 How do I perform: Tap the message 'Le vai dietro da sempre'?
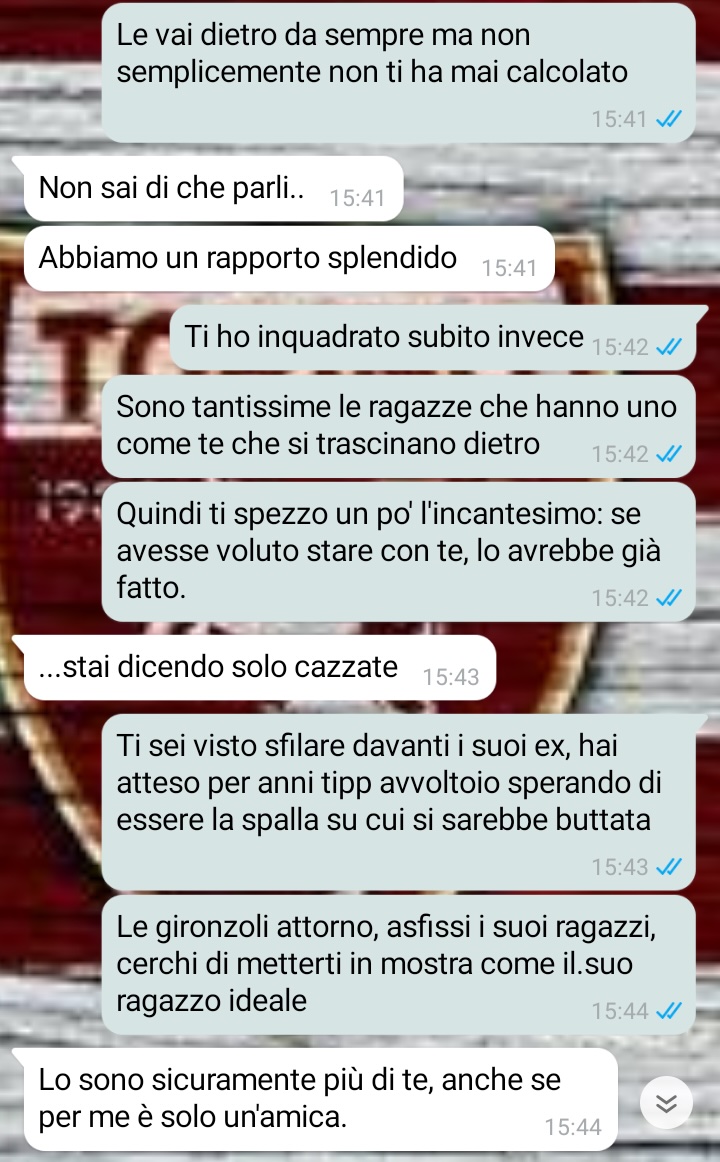click(x=399, y=73)
